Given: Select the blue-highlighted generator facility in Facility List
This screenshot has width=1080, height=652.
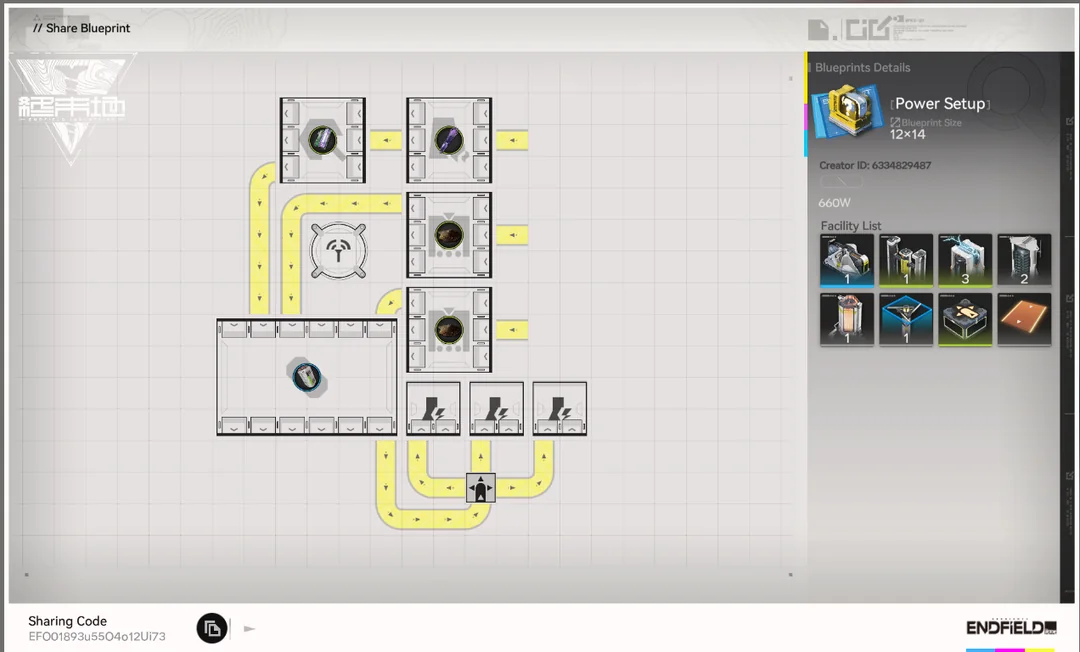Looking at the screenshot, I should tap(847, 260).
